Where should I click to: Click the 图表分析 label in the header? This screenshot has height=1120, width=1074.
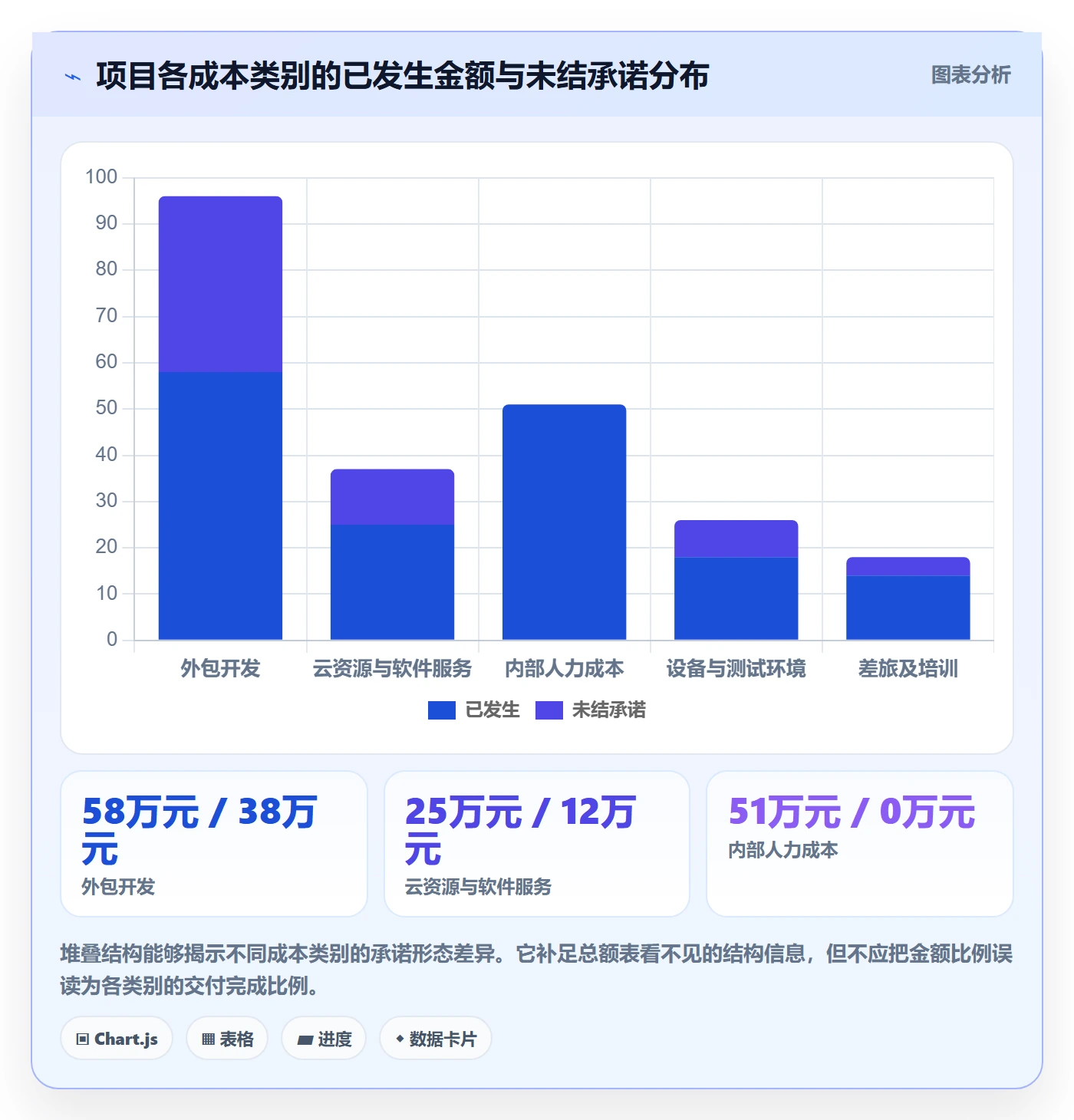pyautogui.click(x=971, y=75)
